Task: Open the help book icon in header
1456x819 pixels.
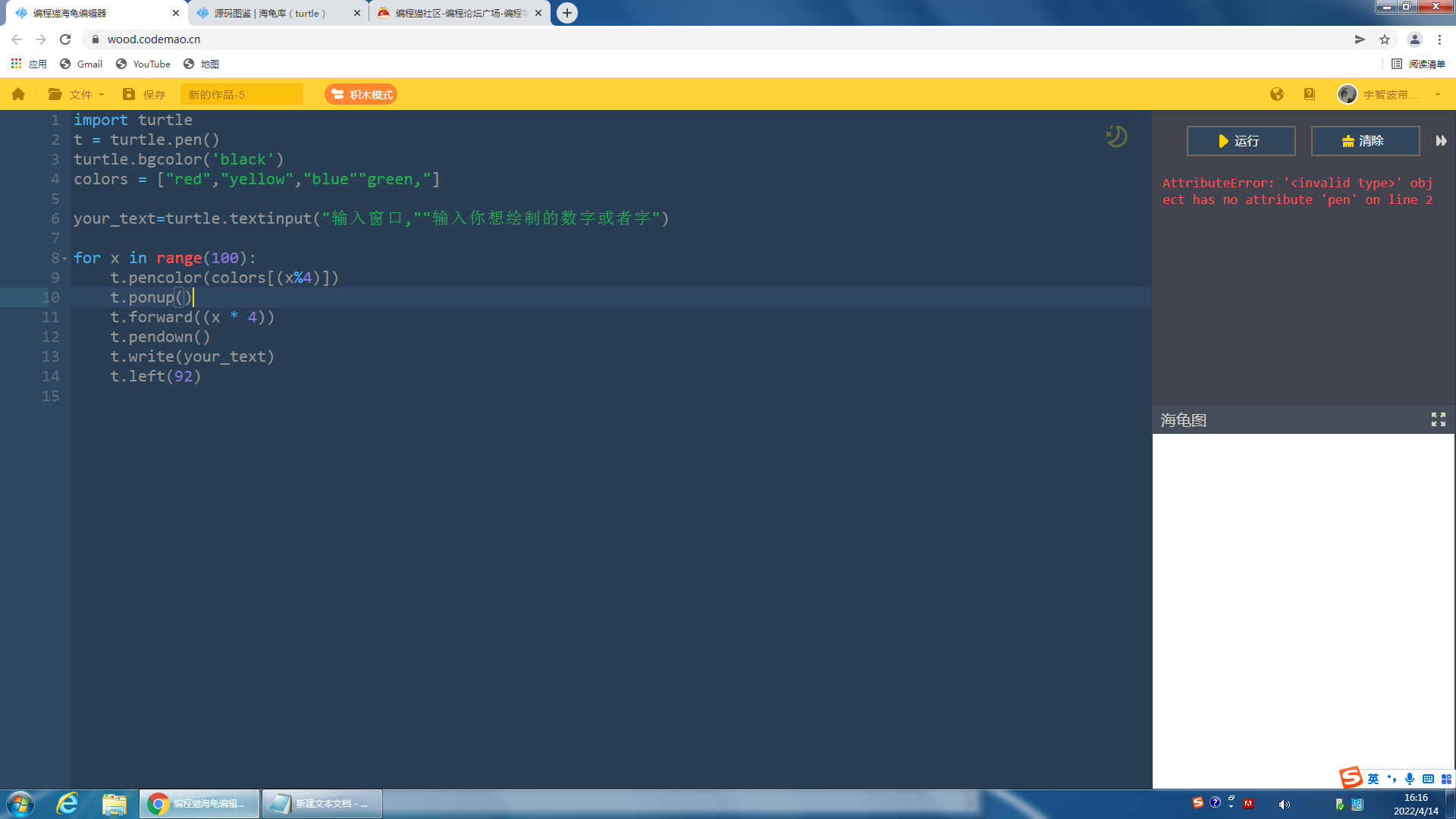Action: pos(1310,94)
